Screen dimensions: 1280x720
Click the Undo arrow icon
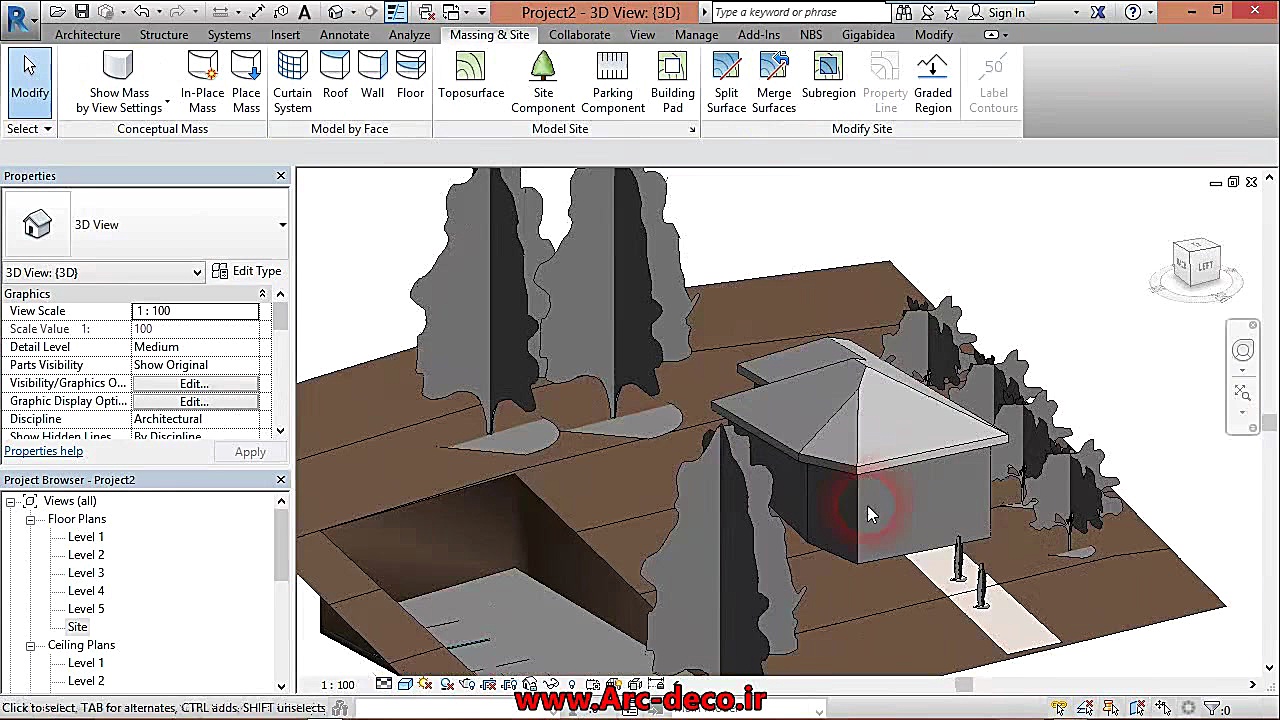click(142, 12)
